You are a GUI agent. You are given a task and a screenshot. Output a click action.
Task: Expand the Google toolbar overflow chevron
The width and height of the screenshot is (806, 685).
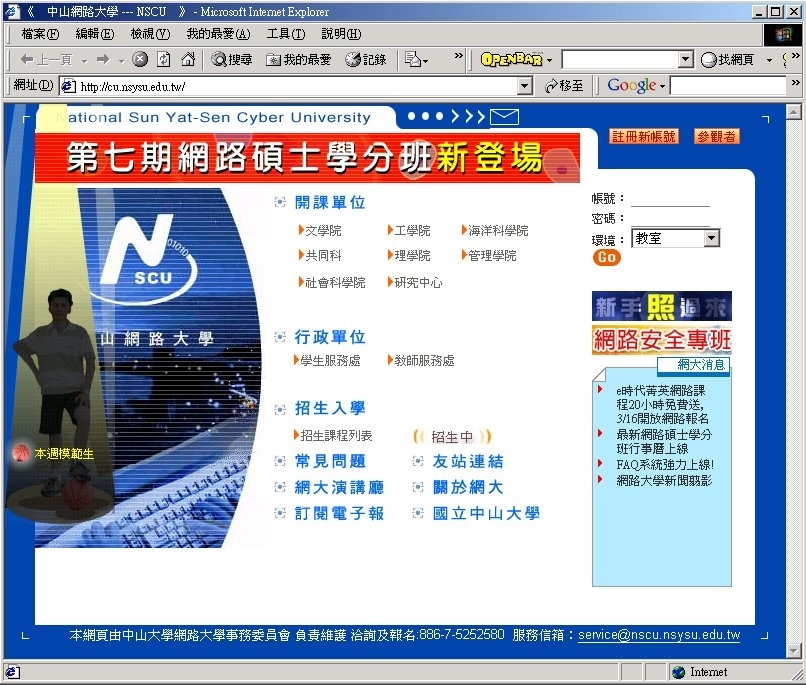pyautogui.click(x=796, y=82)
